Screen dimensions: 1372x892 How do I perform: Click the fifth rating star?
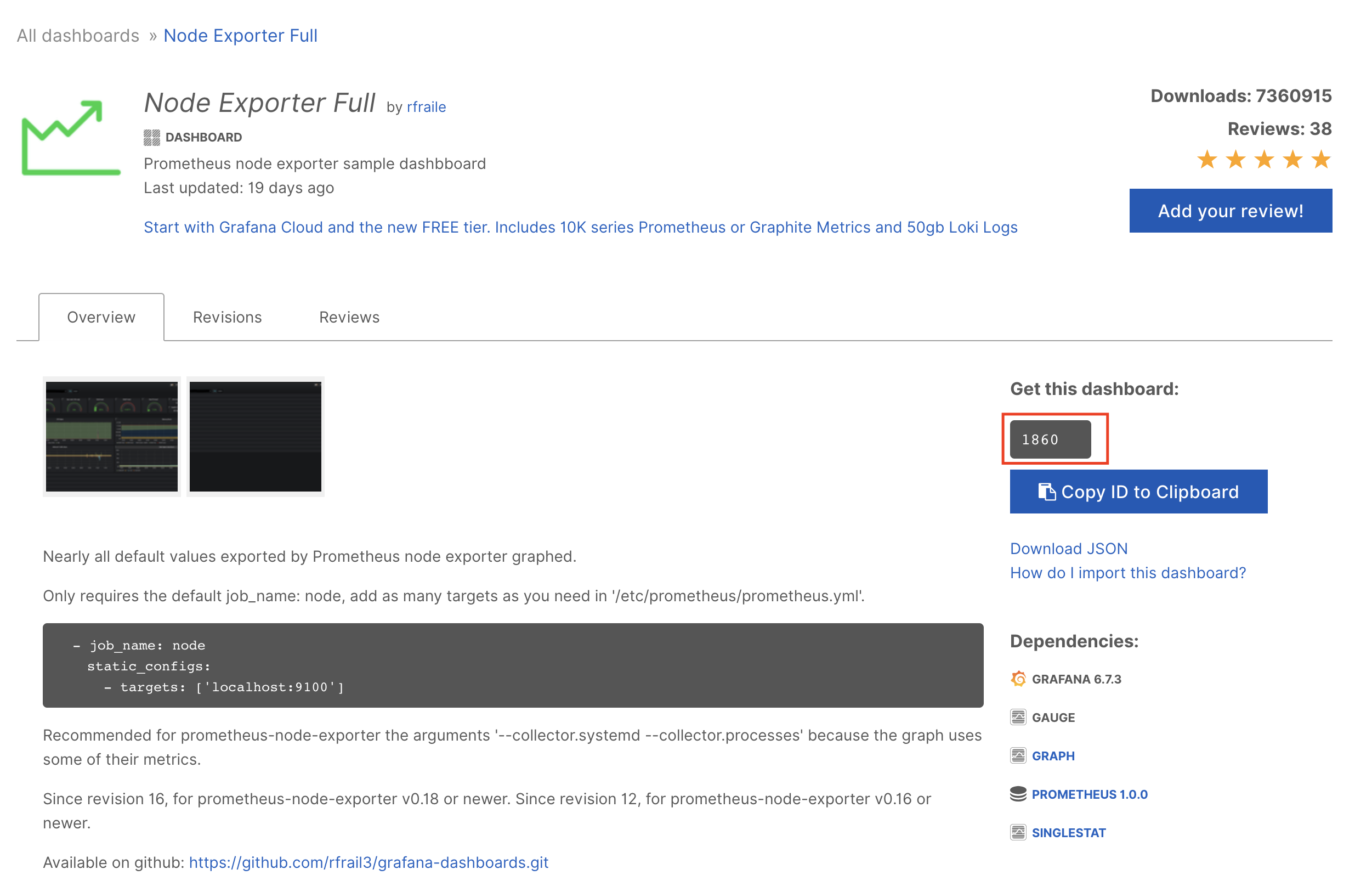click(1320, 160)
